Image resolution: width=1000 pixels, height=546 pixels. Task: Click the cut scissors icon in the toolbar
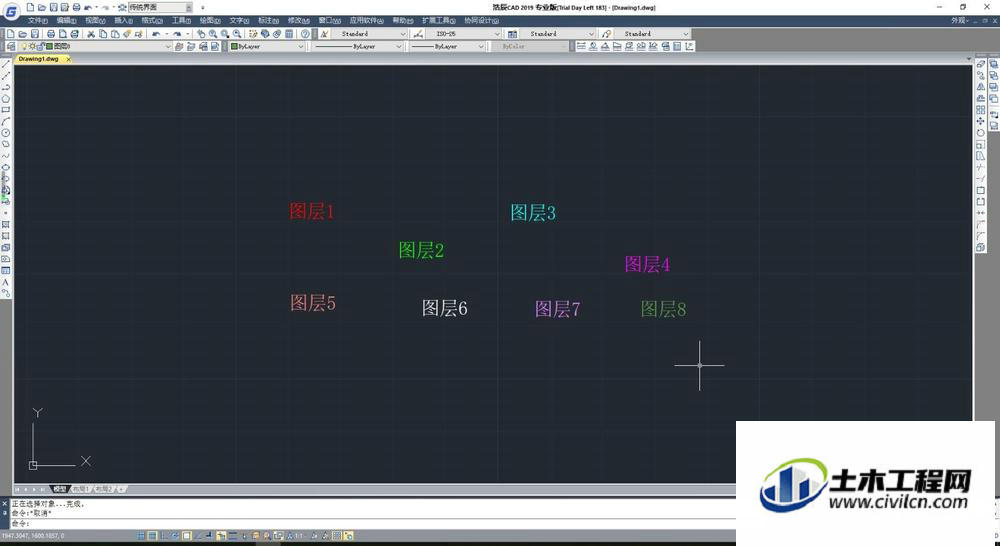click(91, 34)
